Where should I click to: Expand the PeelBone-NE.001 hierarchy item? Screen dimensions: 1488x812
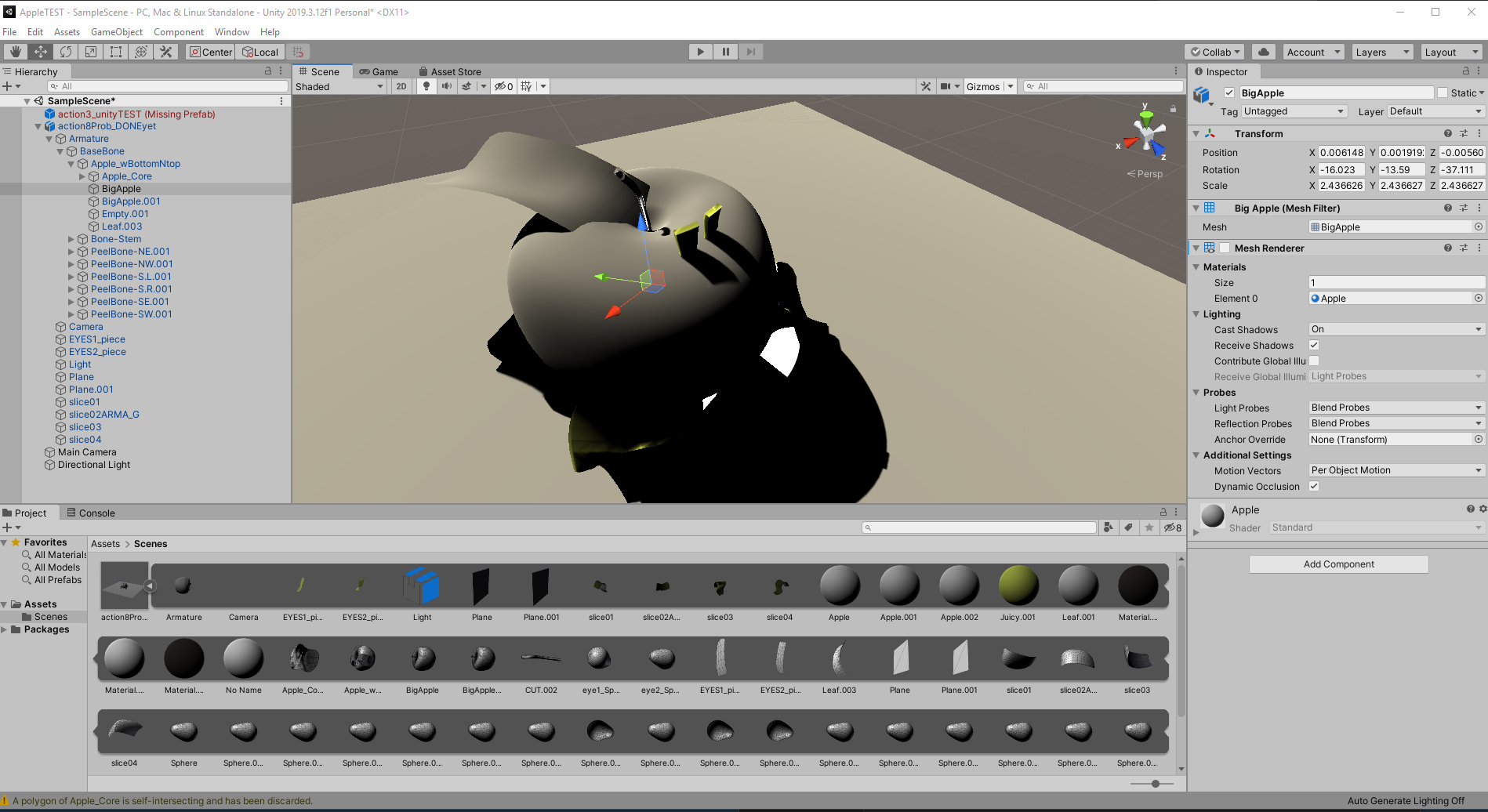(71, 252)
